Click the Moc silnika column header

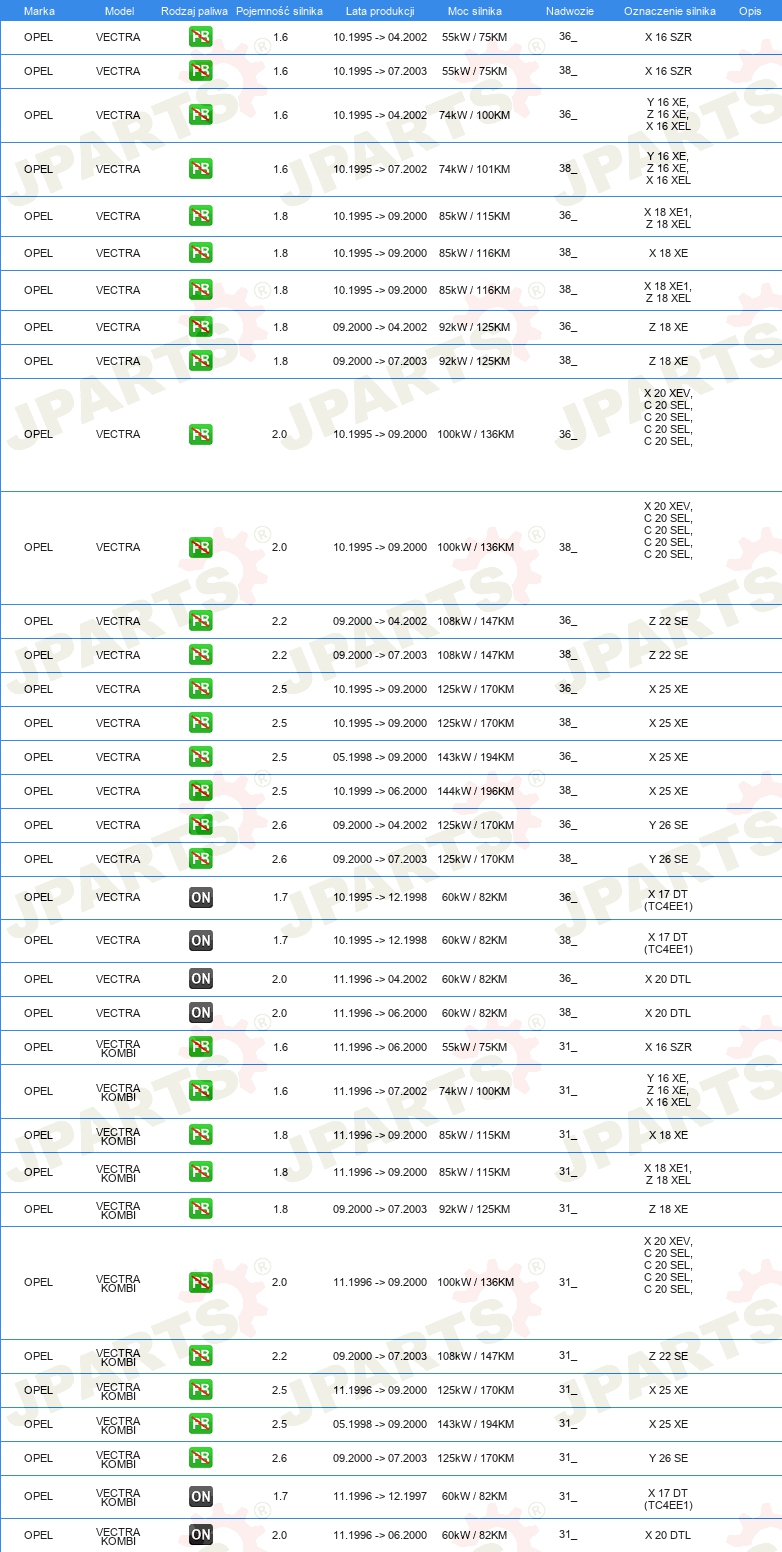pyautogui.click(x=474, y=11)
